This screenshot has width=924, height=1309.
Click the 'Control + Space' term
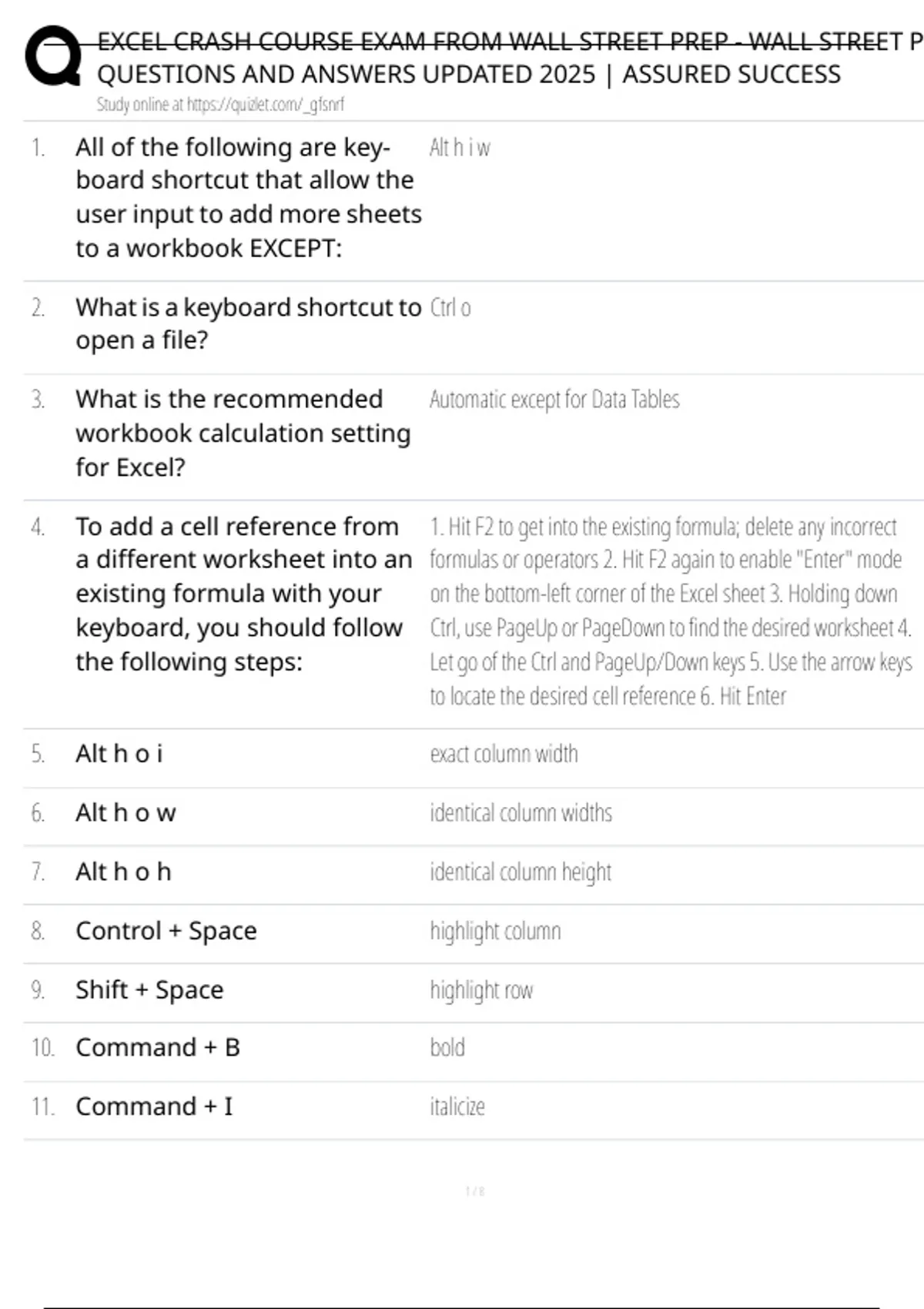(166, 931)
